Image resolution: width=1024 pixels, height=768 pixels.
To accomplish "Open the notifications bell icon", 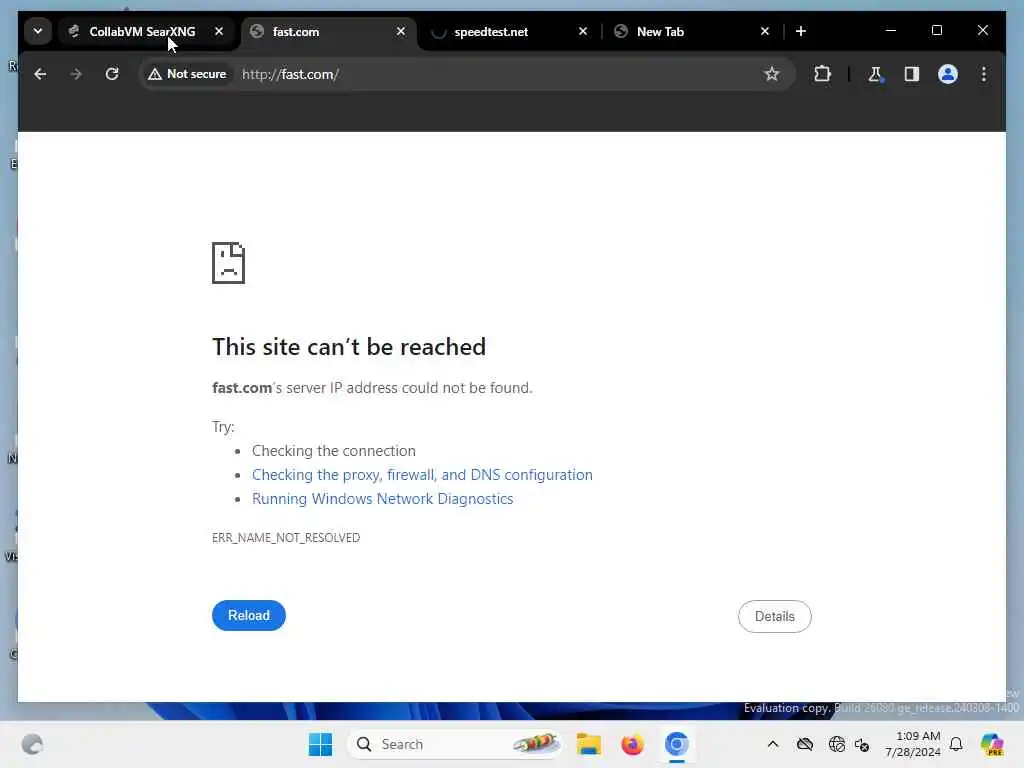I will click(x=956, y=744).
